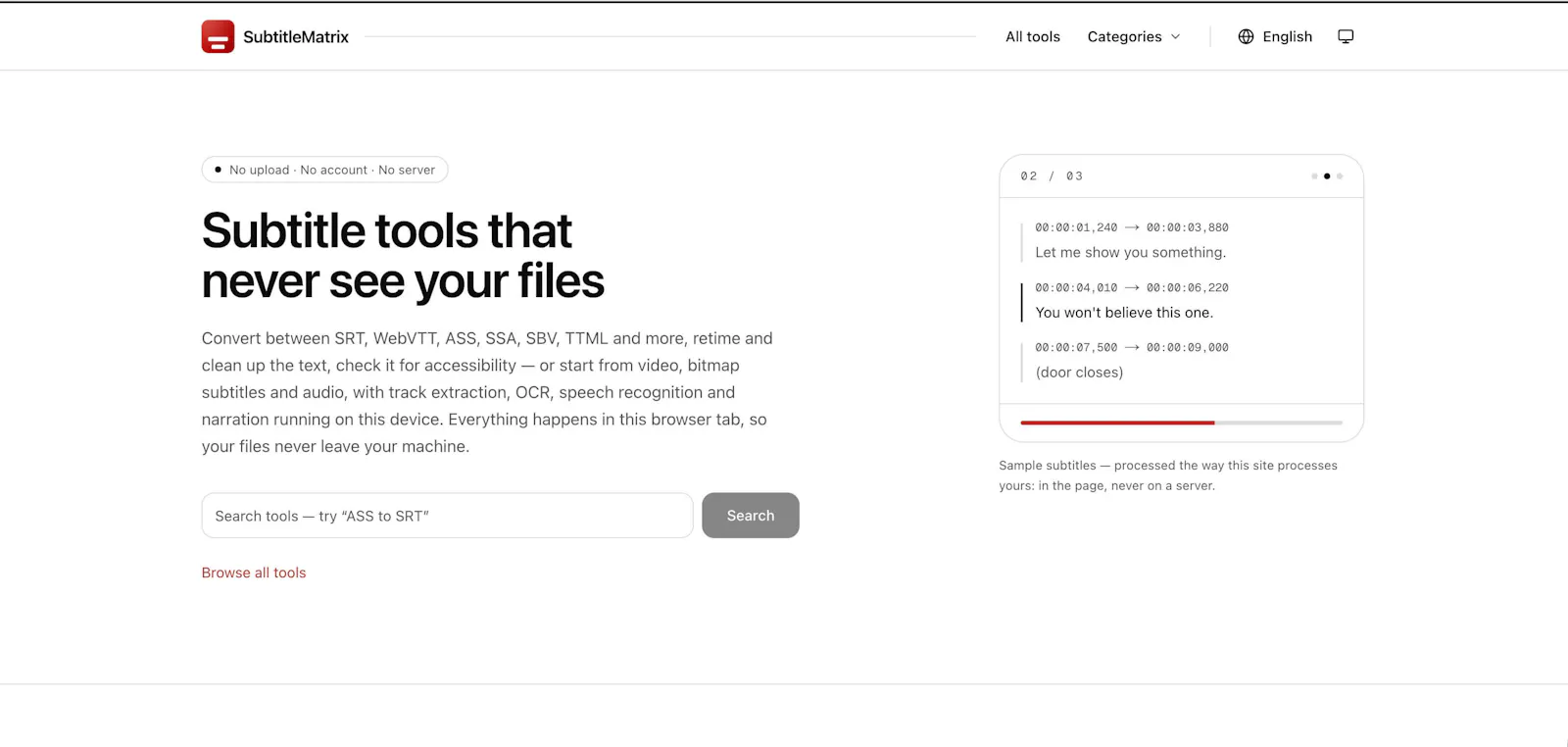The image size is (1568, 747).
Task: Click the start timestamp 00:00:01,240
Action: 1076,227
